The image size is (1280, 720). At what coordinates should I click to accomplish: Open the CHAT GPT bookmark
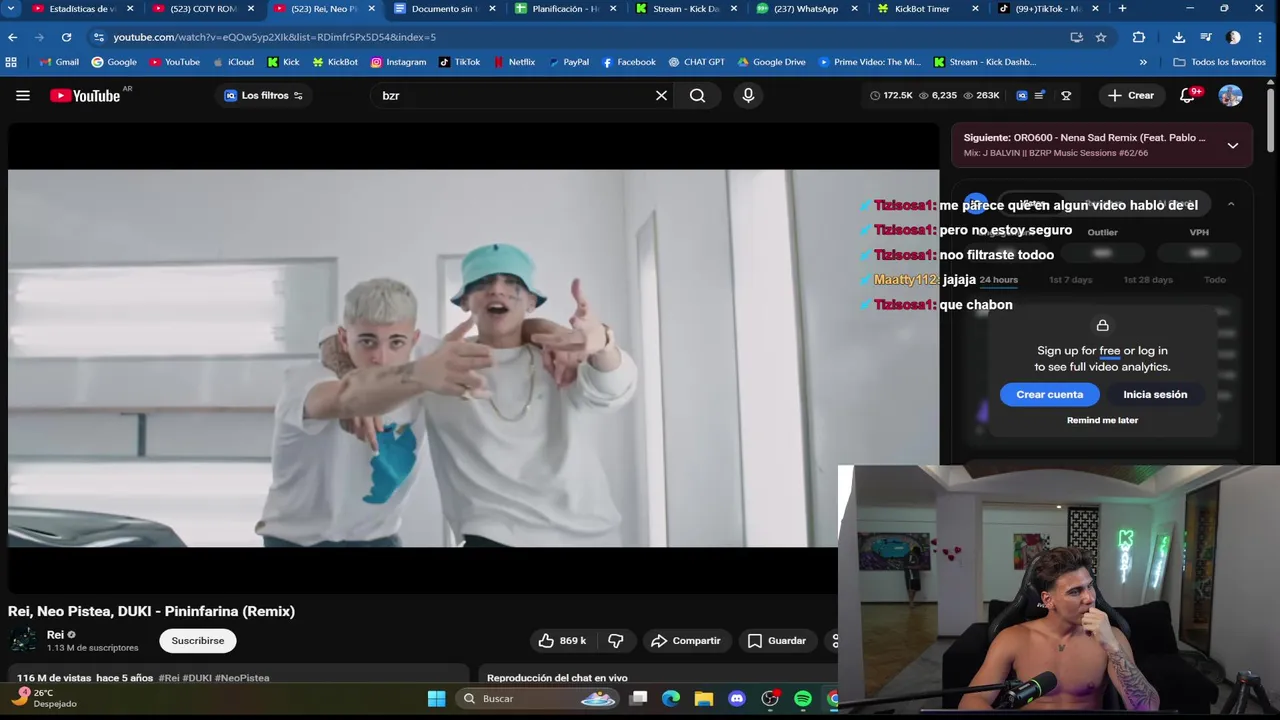(x=696, y=62)
